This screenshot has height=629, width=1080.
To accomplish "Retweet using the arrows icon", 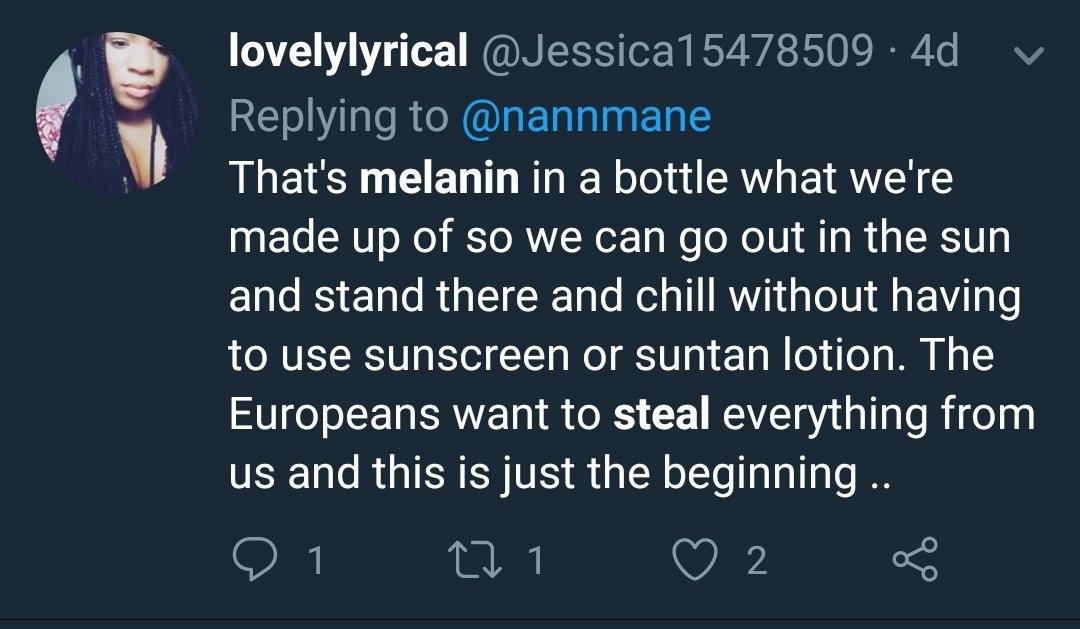I will click(476, 559).
